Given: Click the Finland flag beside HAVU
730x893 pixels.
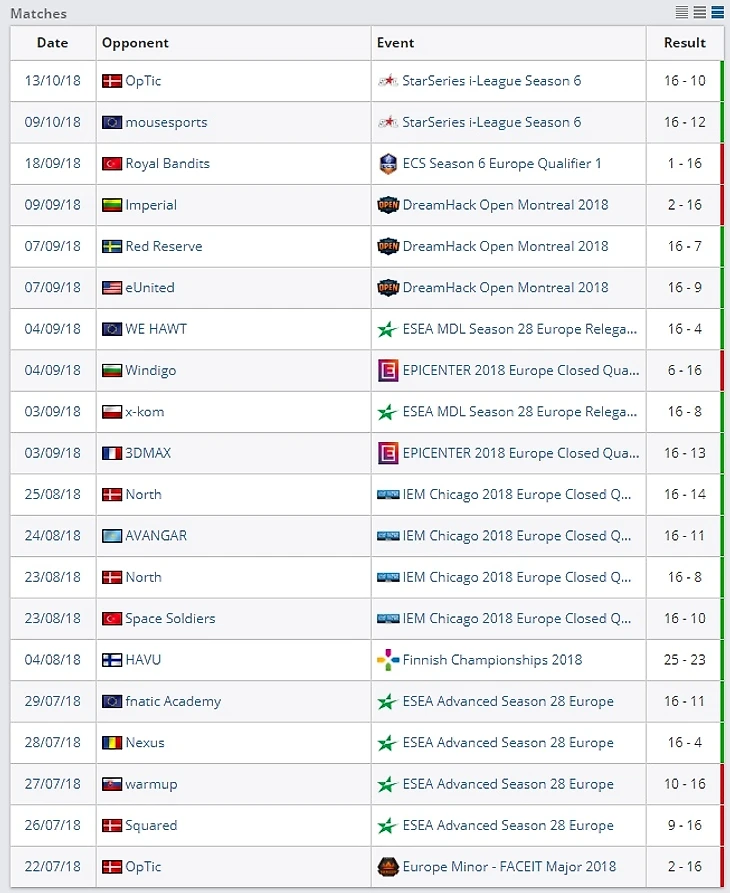Looking at the screenshot, I should coord(112,660).
